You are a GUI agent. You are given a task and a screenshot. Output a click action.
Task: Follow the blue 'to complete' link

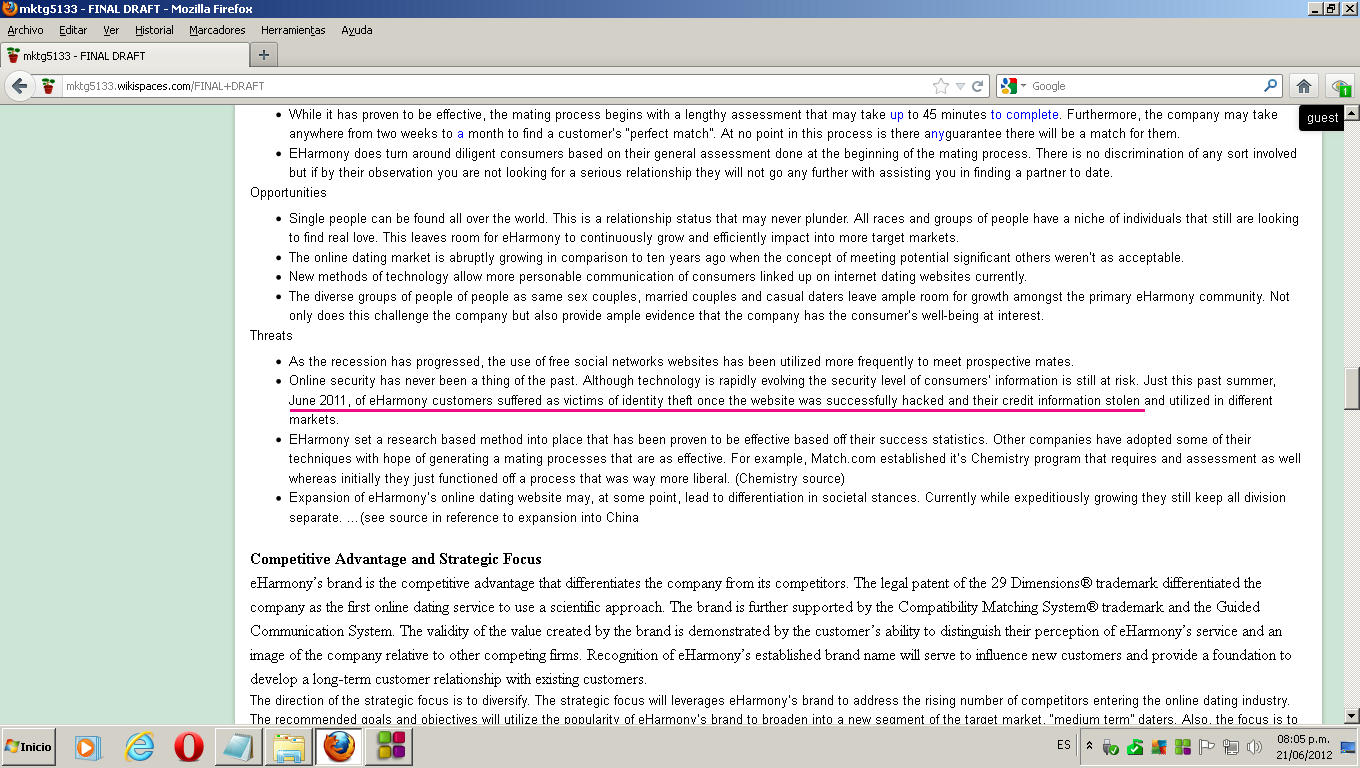pos(1025,115)
